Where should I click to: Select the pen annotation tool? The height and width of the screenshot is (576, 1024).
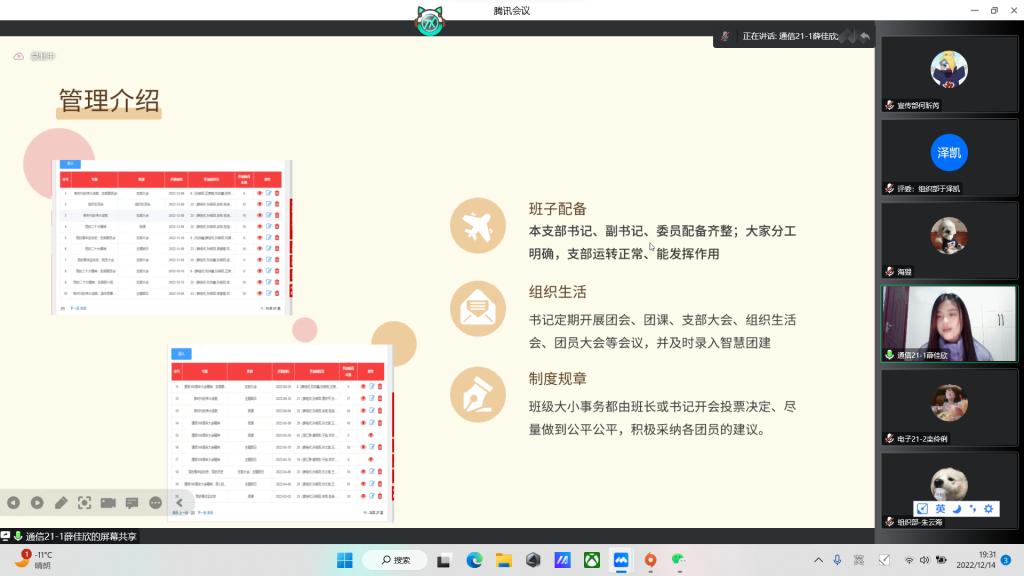[x=61, y=502]
